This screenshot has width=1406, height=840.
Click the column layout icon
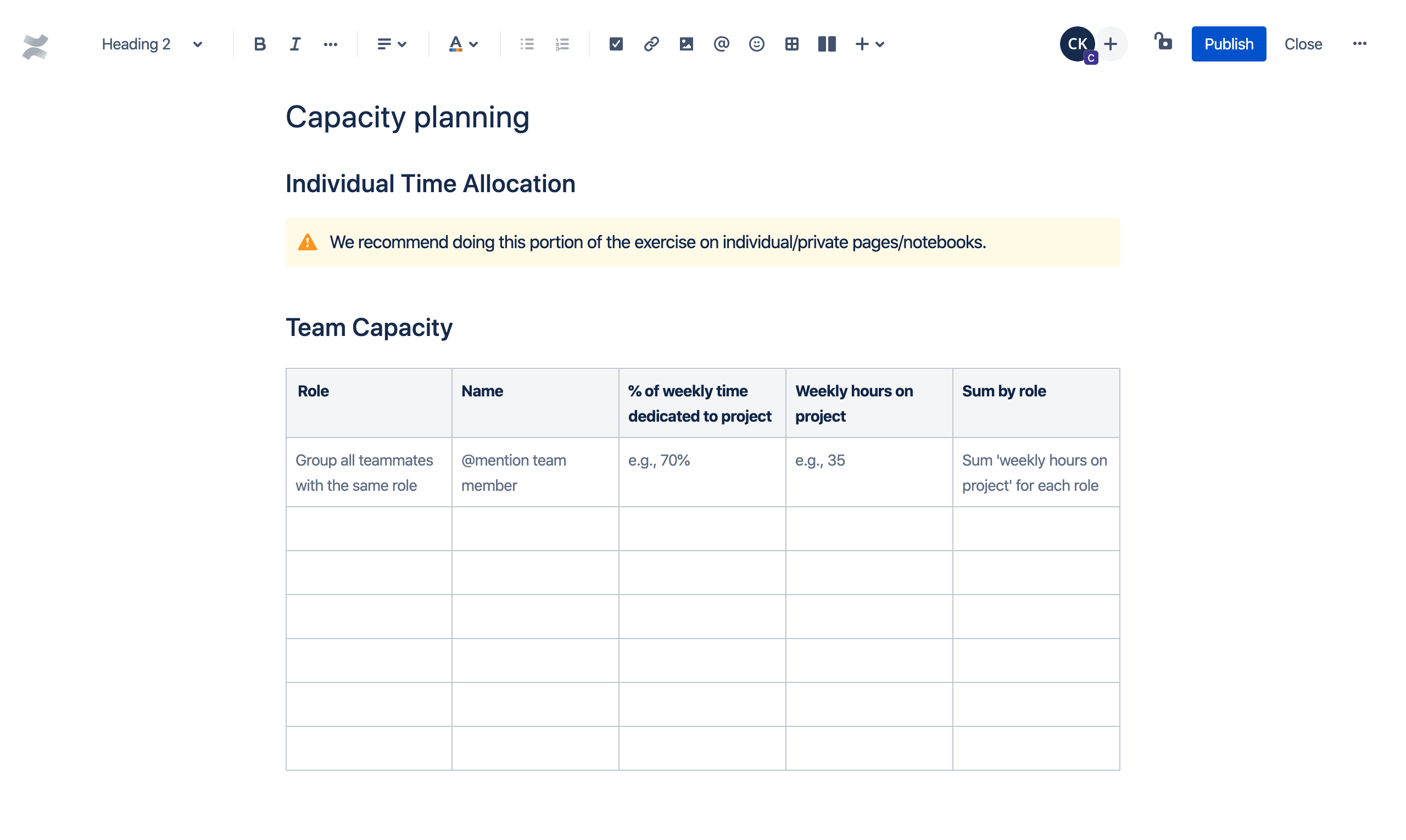(x=825, y=44)
